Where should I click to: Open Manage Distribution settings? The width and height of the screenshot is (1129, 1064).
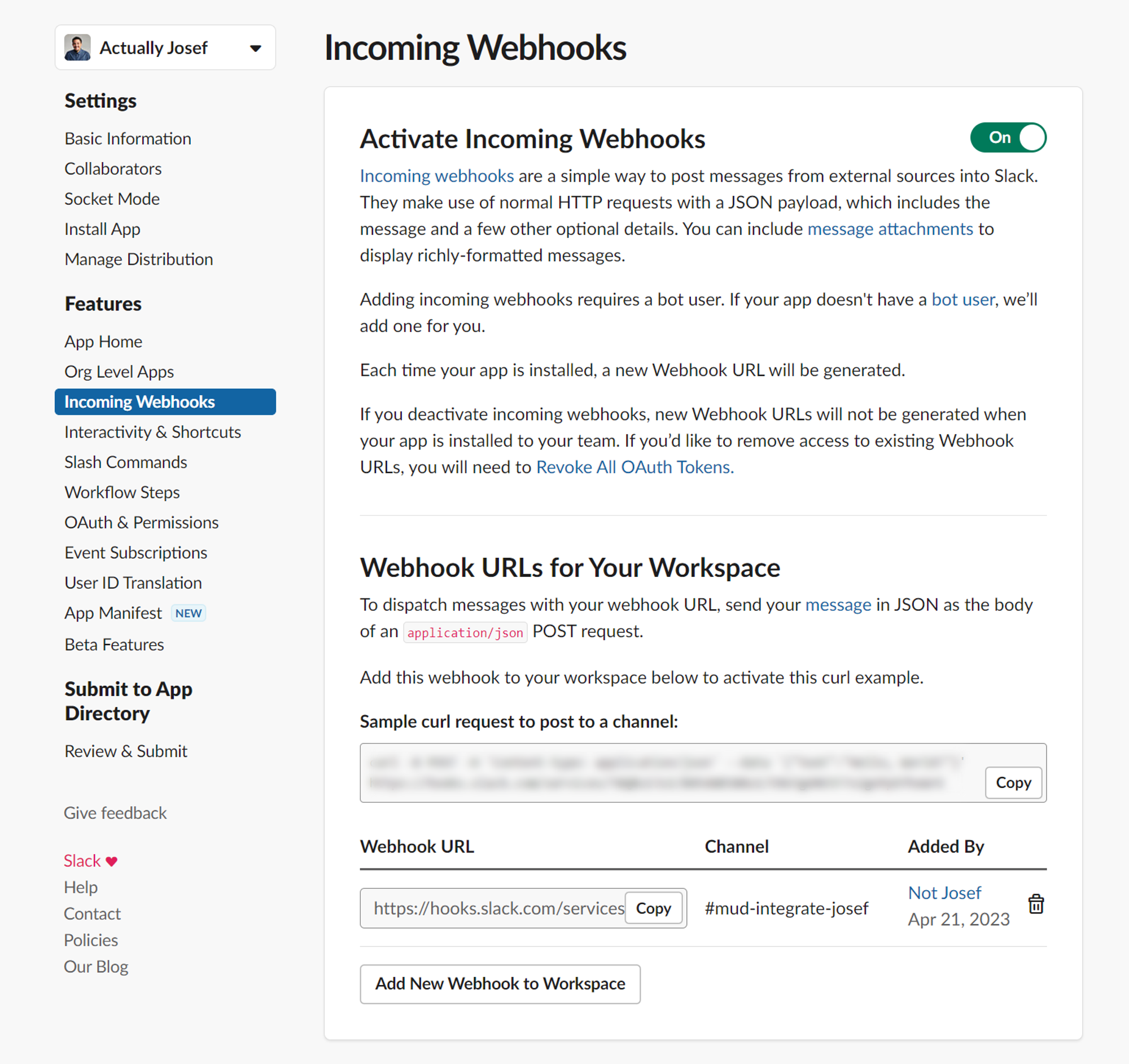click(x=138, y=259)
